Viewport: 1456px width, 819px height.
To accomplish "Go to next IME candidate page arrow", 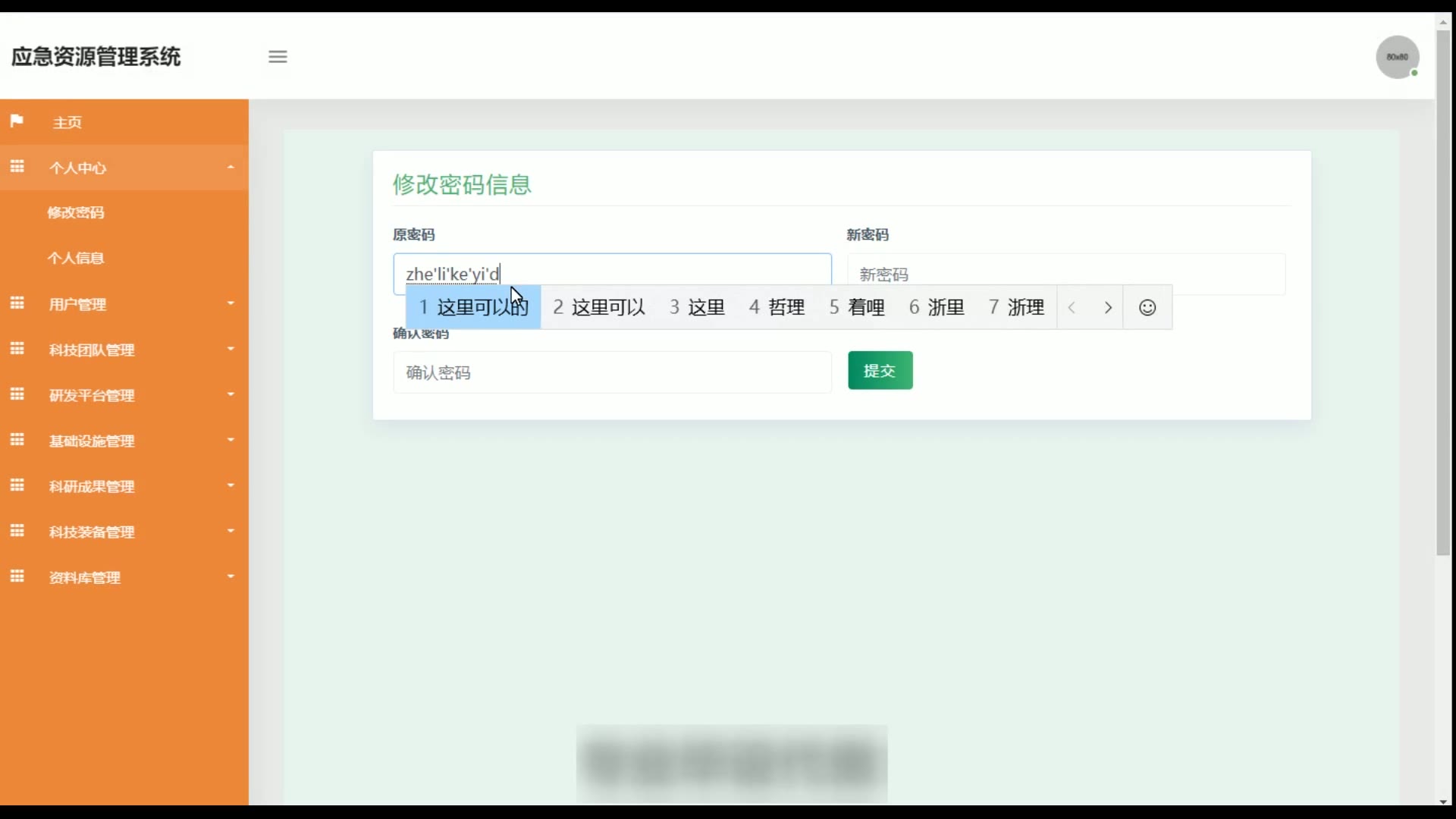I will point(1108,307).
